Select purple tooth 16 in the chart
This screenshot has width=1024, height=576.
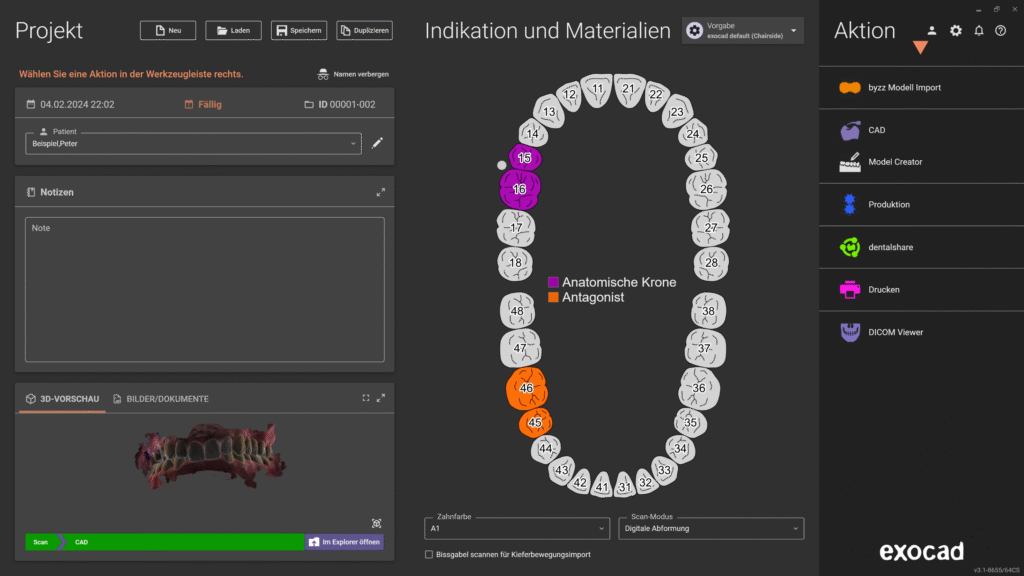point(520,188)
